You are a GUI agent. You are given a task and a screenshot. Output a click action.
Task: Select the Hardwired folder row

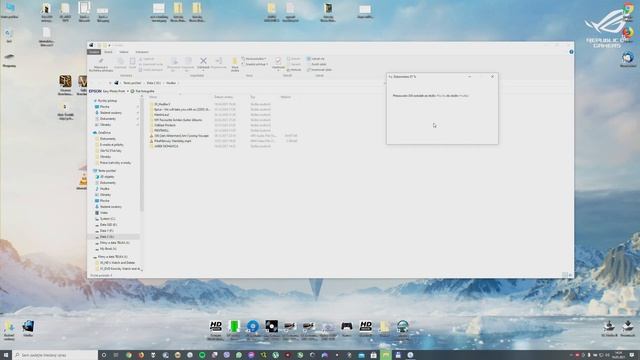pyautogui.click(x=223, y=115)
